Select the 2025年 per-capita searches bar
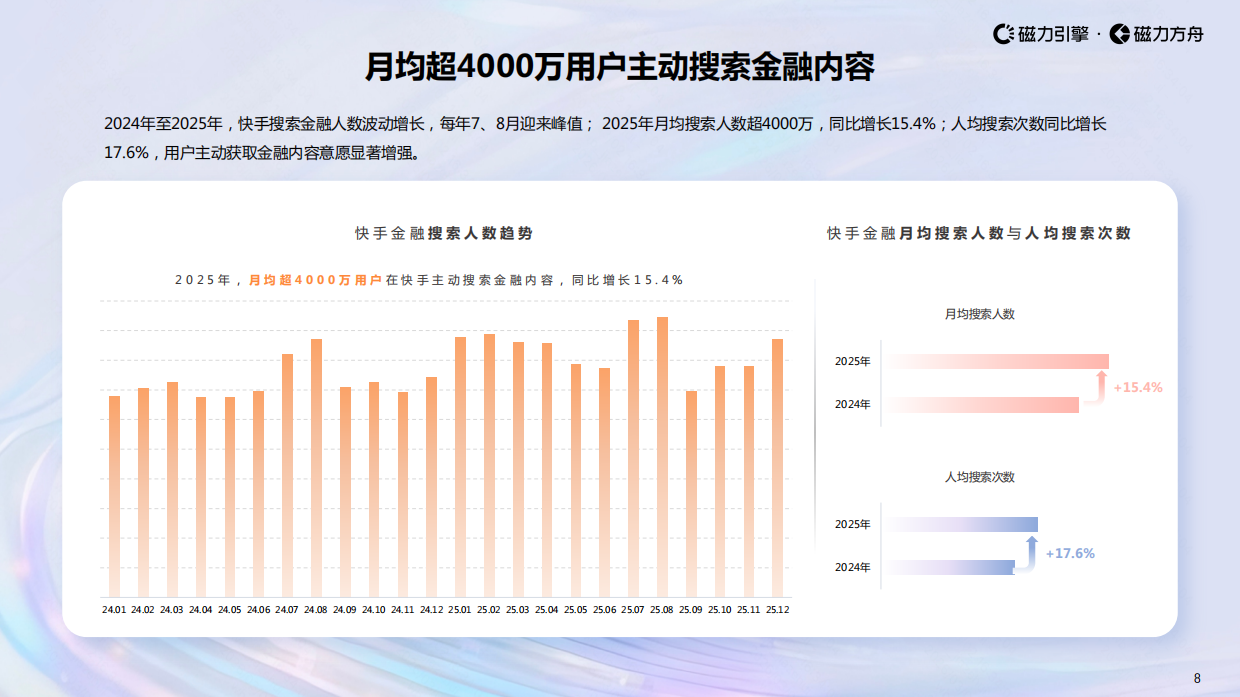This screenshot has height=697, width=1240. 962,522
